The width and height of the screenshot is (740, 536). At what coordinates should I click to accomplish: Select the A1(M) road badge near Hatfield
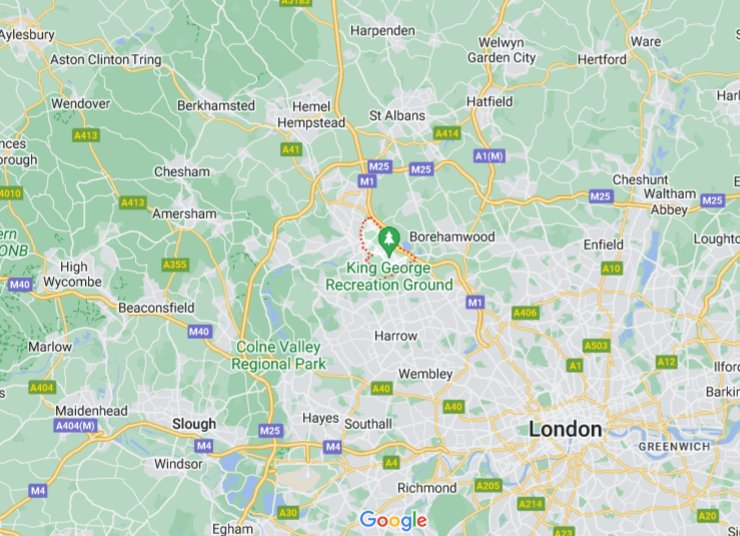point(489,156)
